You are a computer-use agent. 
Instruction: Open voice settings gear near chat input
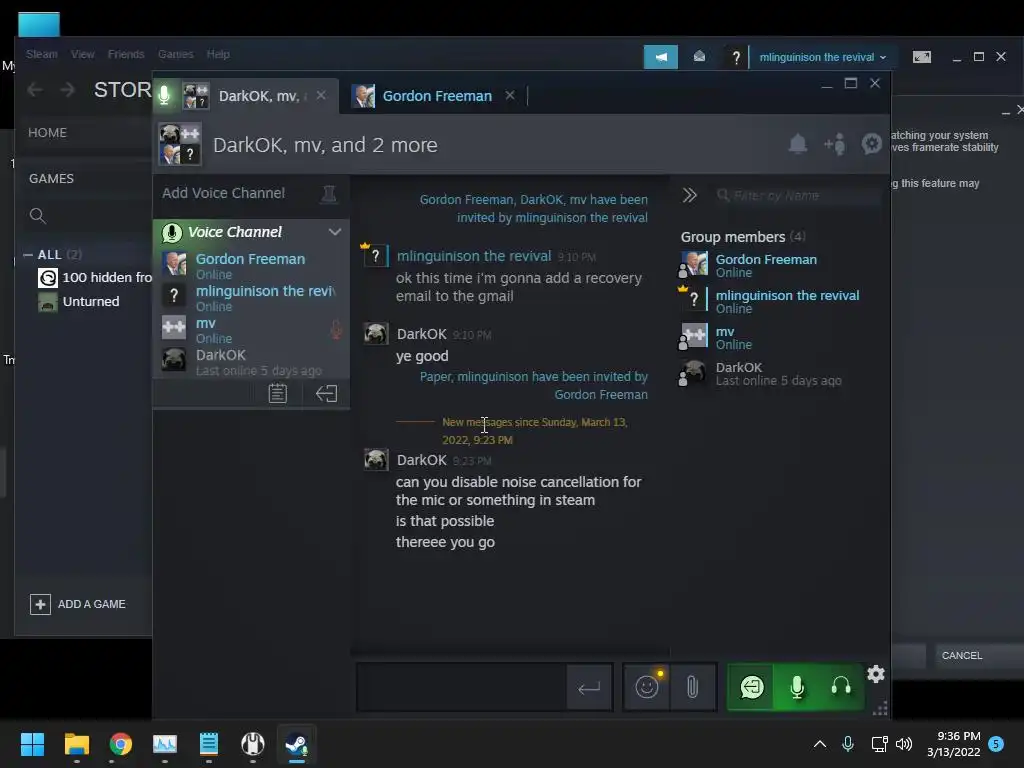876,673
